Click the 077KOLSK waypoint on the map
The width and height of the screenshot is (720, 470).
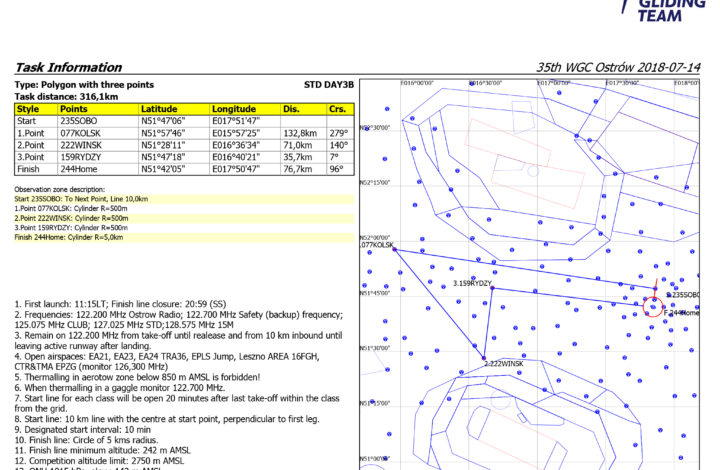[x=394, y=248]
